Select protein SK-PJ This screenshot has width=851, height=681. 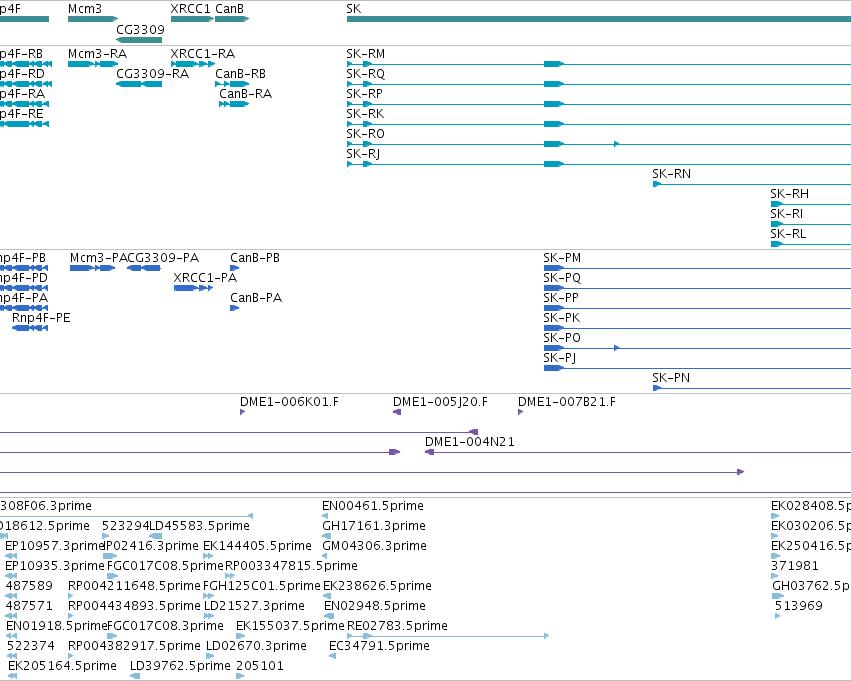point(560,358)
